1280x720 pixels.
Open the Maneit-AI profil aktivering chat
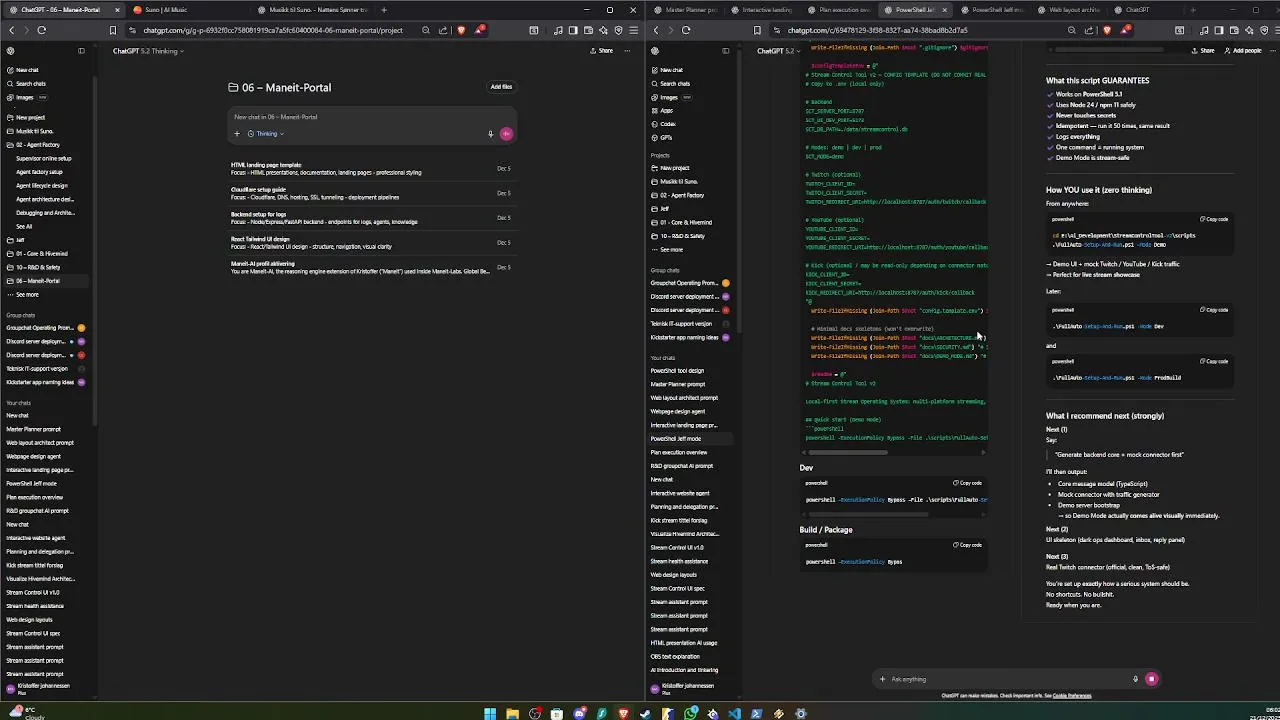[x=371, y=267]
